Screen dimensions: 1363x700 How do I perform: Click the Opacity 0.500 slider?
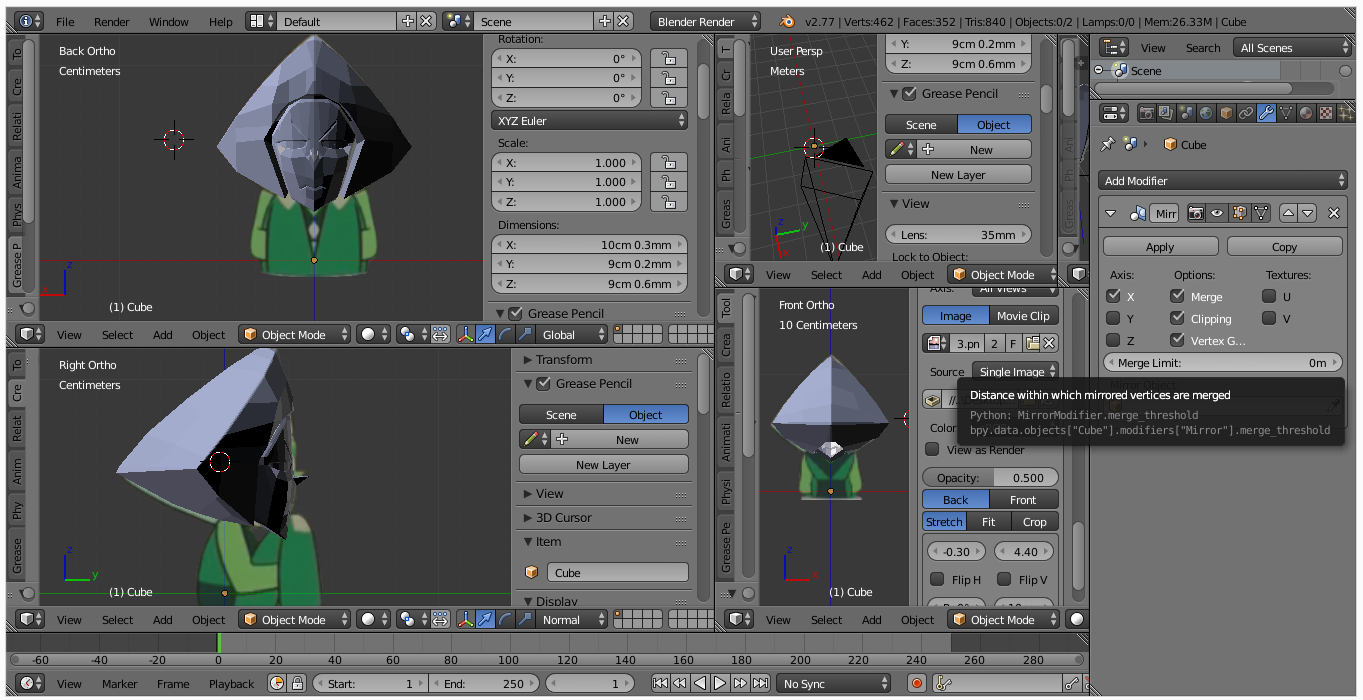990,477
